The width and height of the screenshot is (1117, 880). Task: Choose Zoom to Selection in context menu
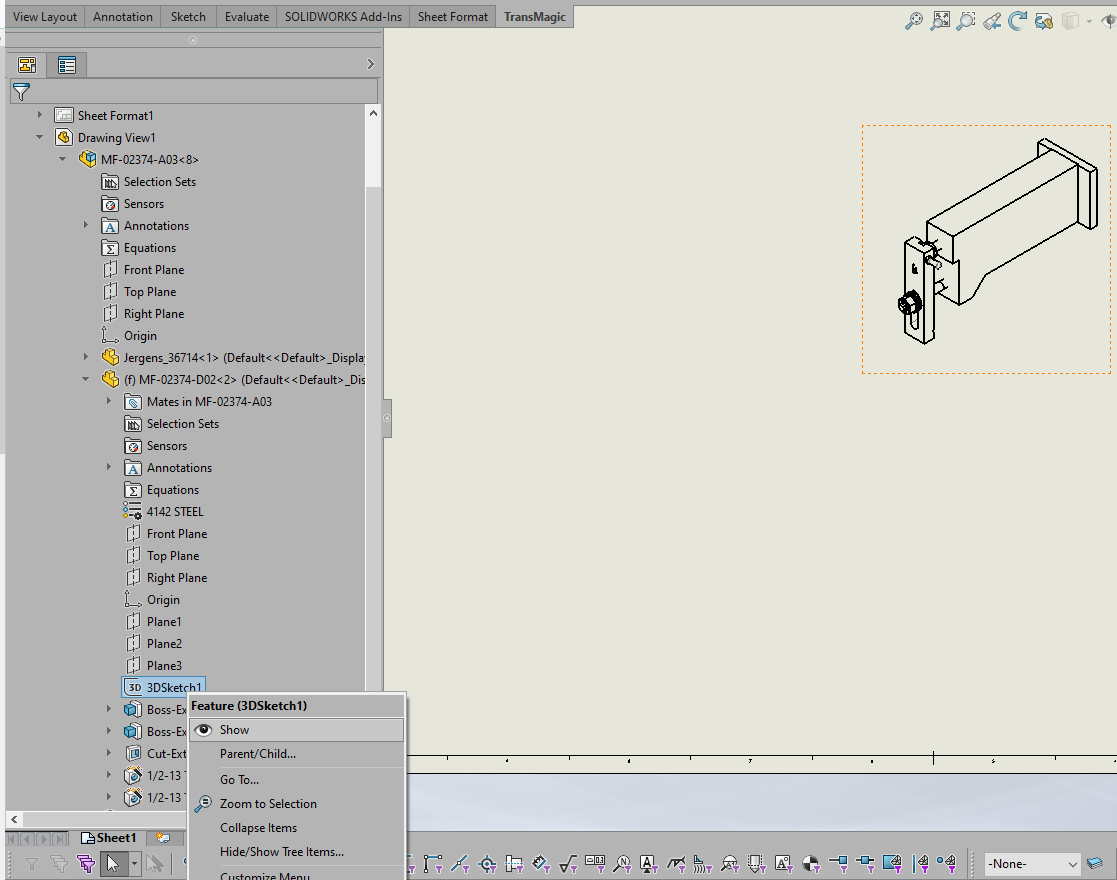tap(296, 804)
